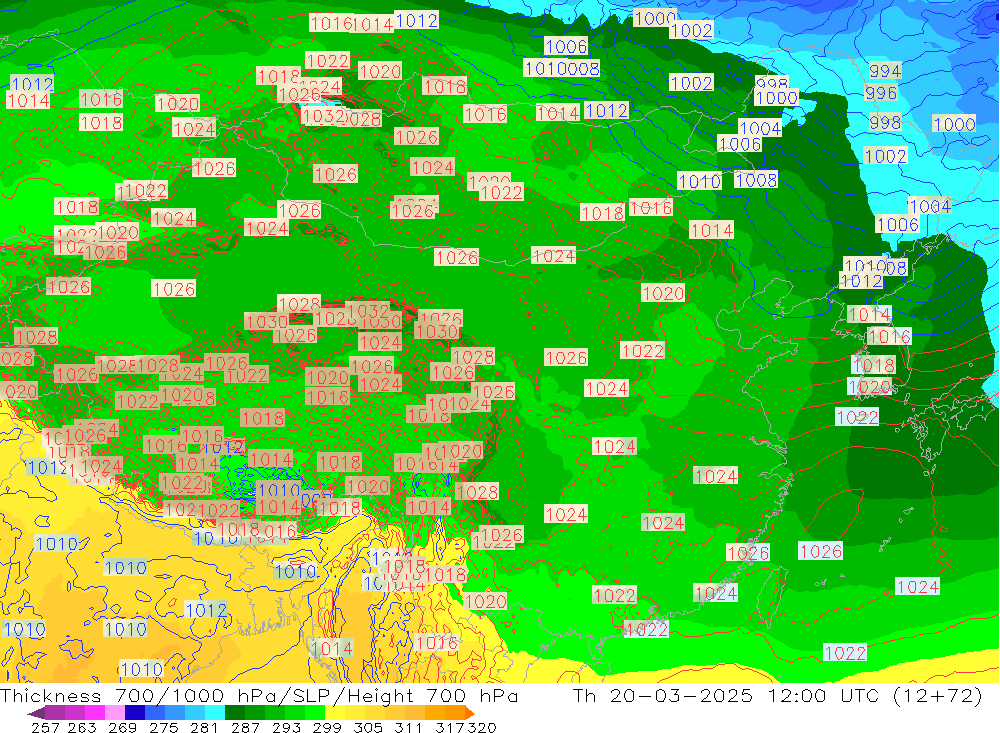Image resolution: width=1000 pixels, height=733 pixels.
Task: Click the legend value 257
Action: 45,727
